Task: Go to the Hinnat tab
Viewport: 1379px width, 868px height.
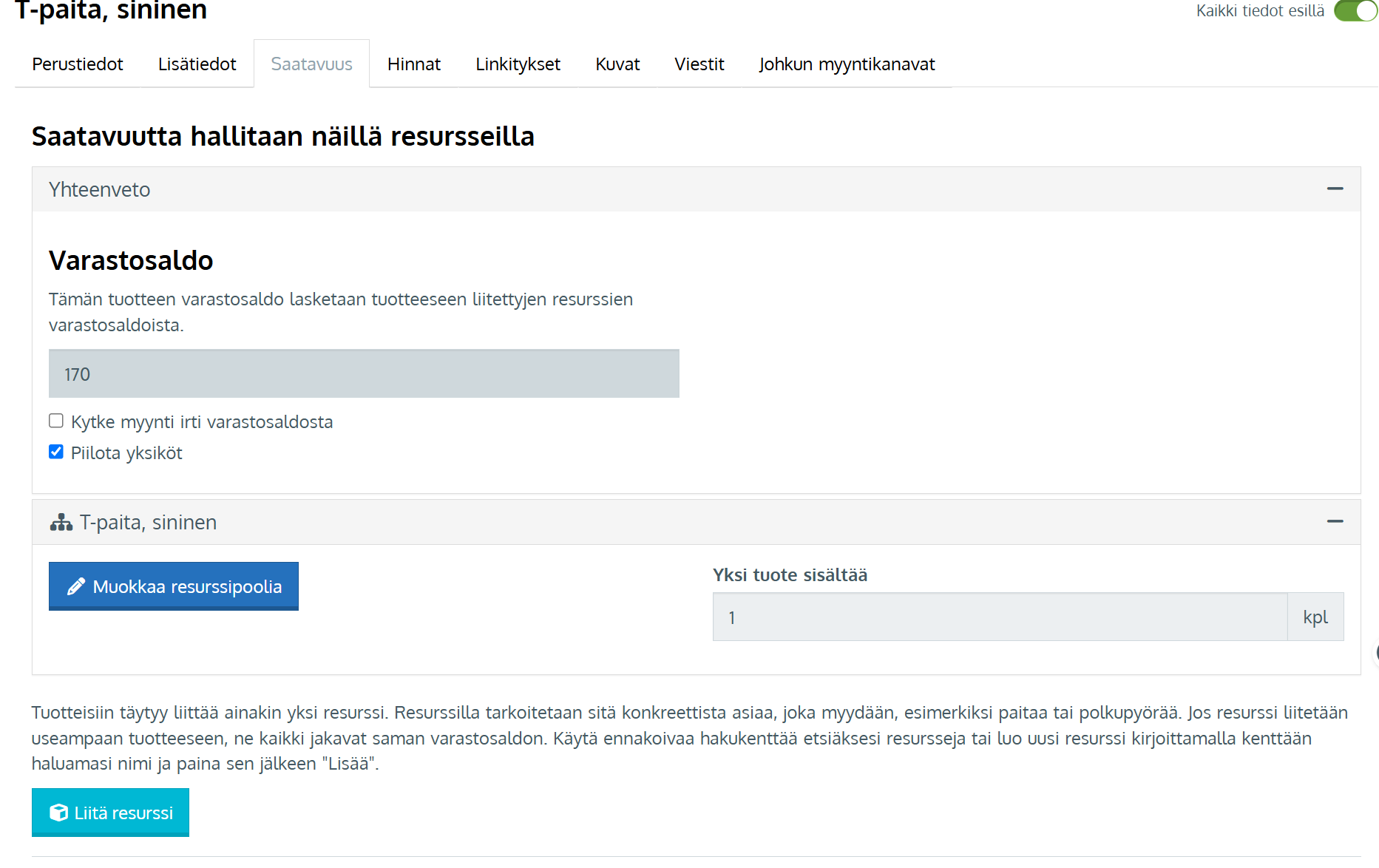Action: point(413,64)
